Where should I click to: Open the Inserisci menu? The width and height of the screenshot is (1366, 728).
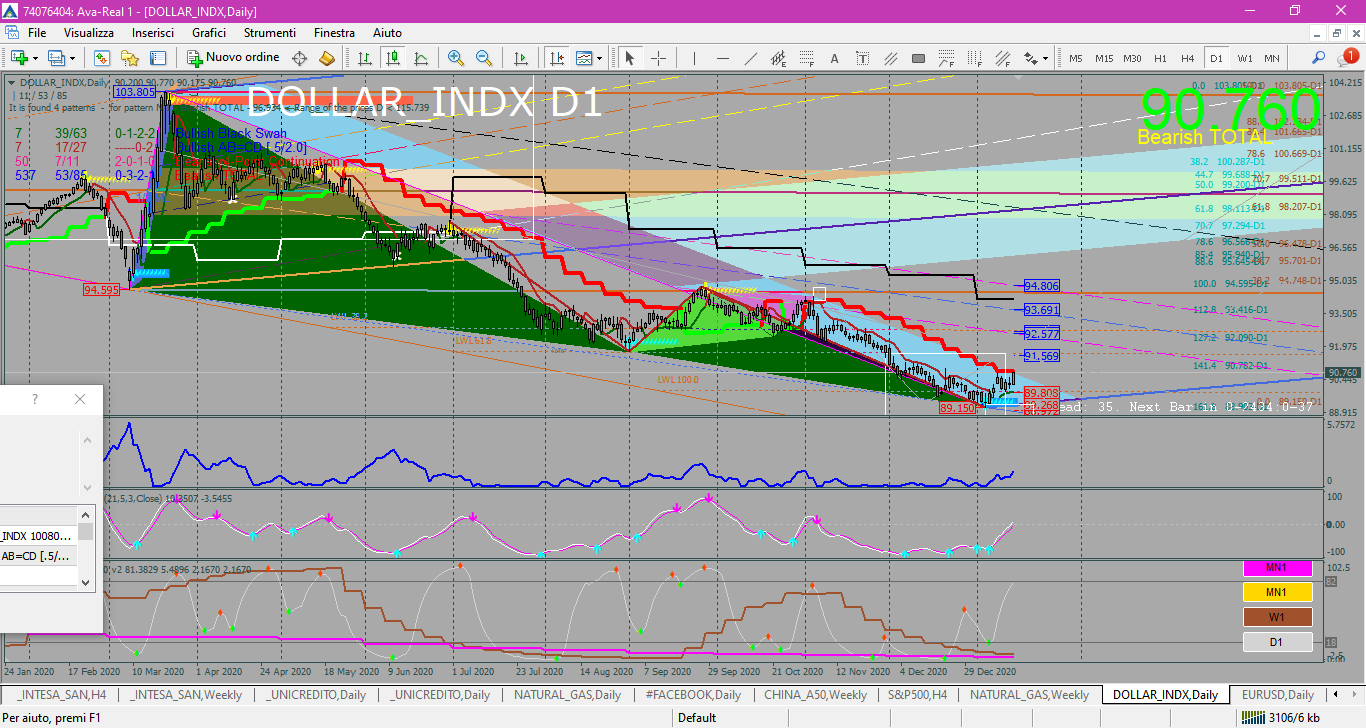point(153,33)
